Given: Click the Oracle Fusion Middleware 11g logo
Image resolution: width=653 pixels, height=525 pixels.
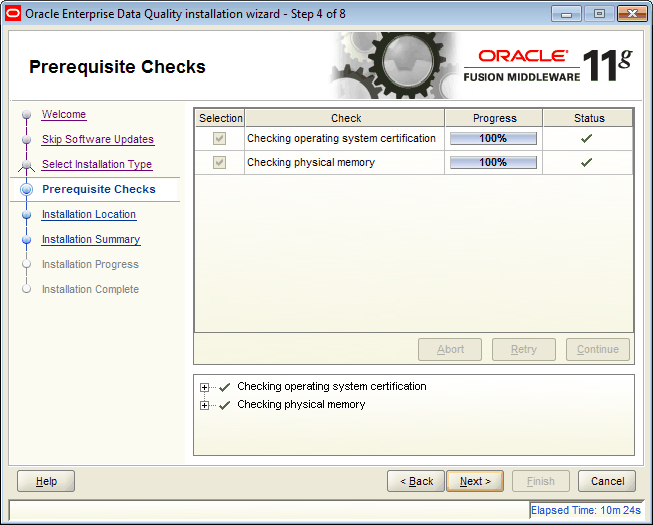Looking at the screenshot, I should click(548, 65).
